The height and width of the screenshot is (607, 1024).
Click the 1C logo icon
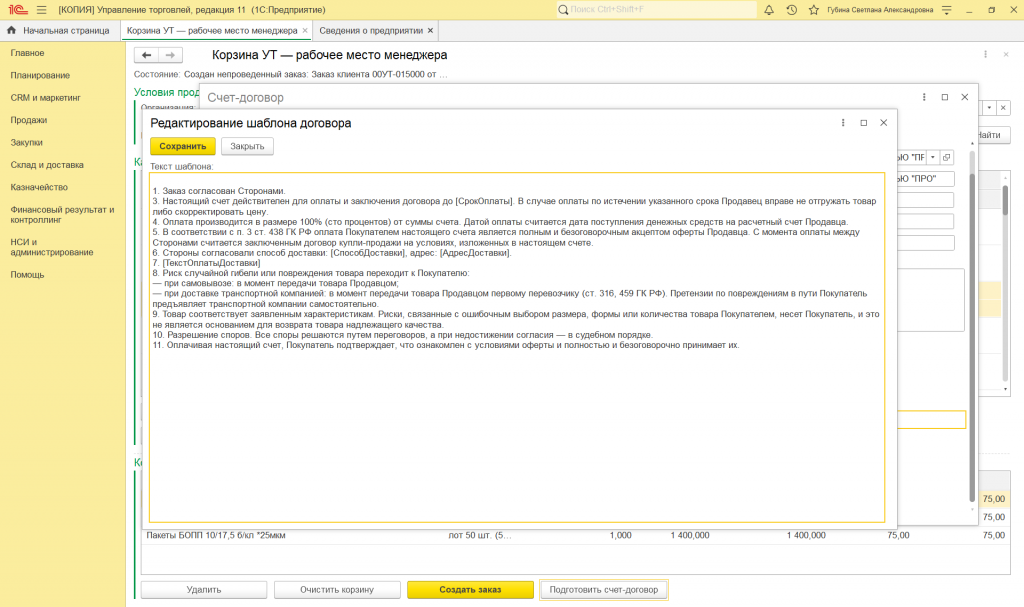click(x=18, y=10)
